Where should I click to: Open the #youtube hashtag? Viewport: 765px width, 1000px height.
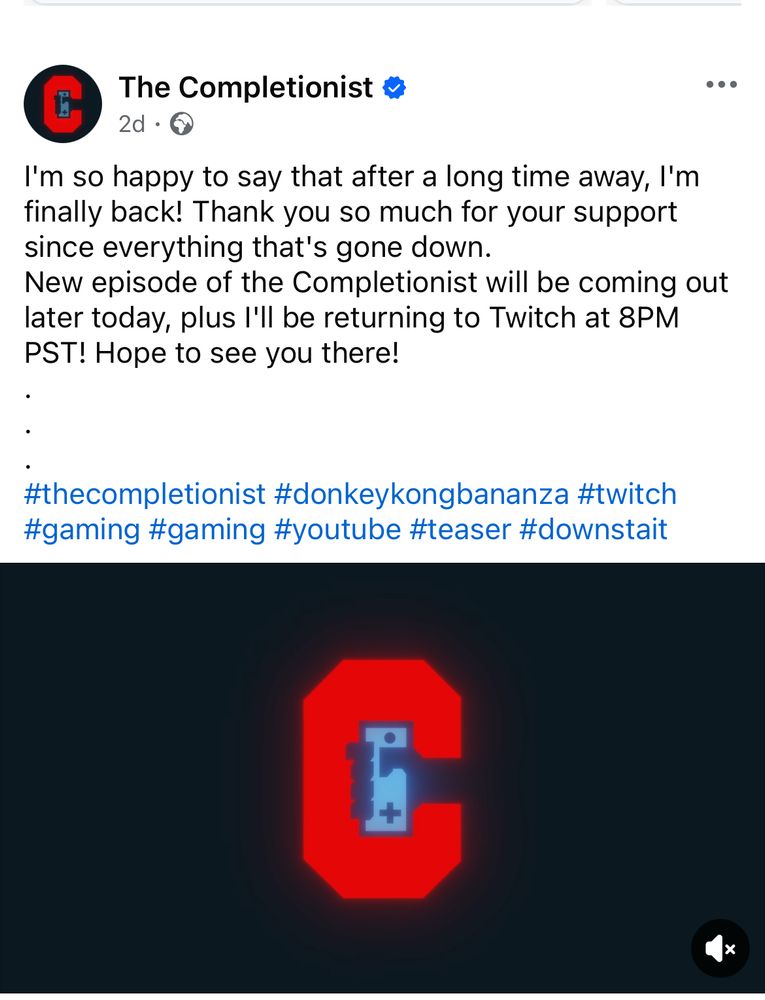click(x=338, y=530)
